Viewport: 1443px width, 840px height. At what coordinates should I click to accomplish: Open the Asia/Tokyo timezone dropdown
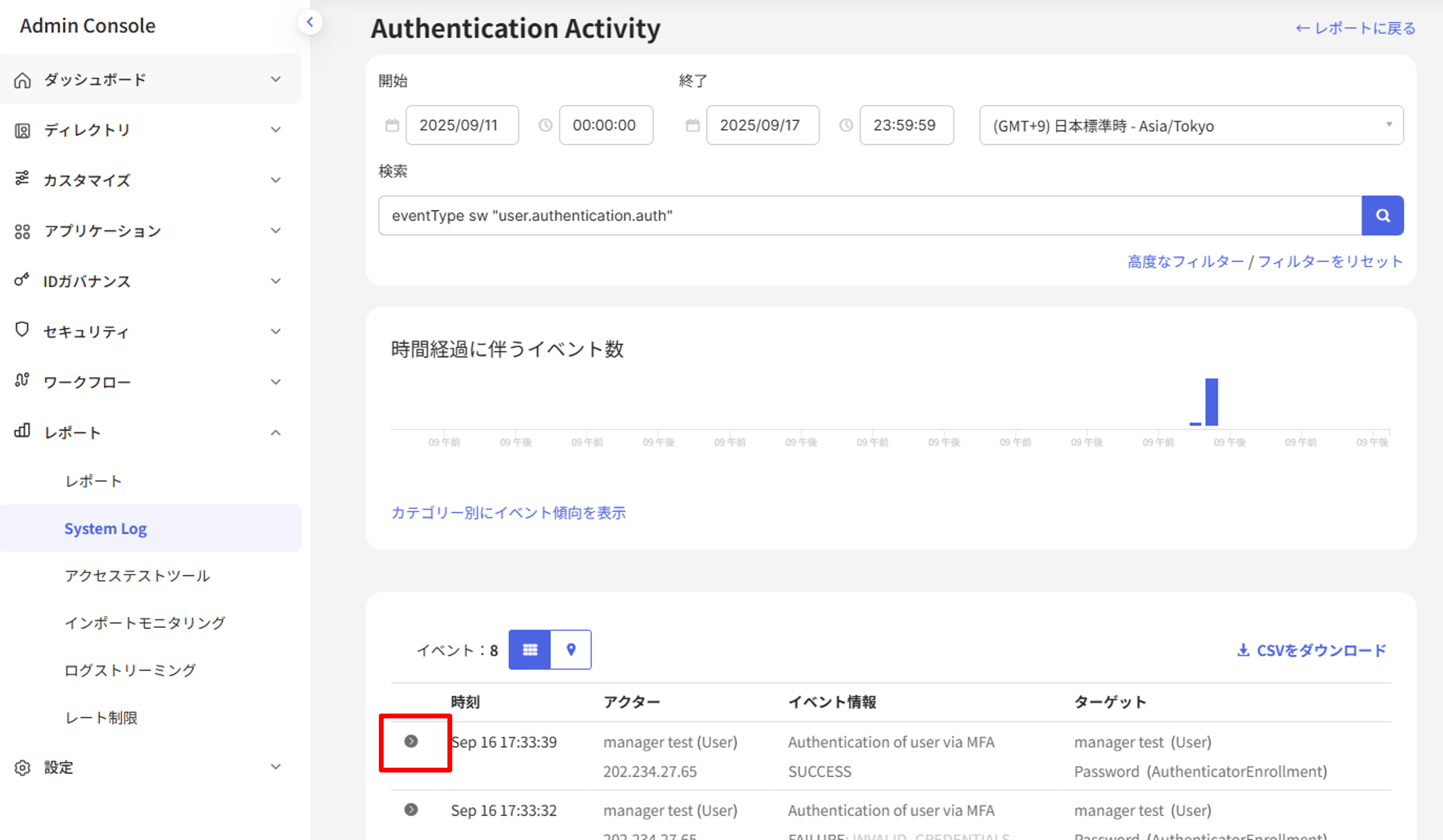click(1191, 125)
